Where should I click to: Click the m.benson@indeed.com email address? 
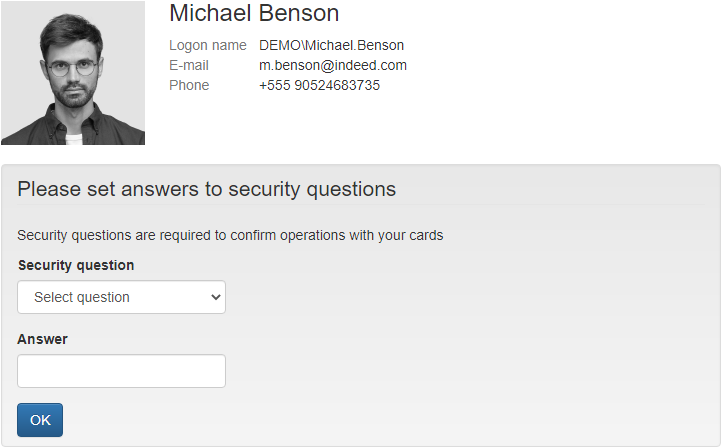(332, 65)
